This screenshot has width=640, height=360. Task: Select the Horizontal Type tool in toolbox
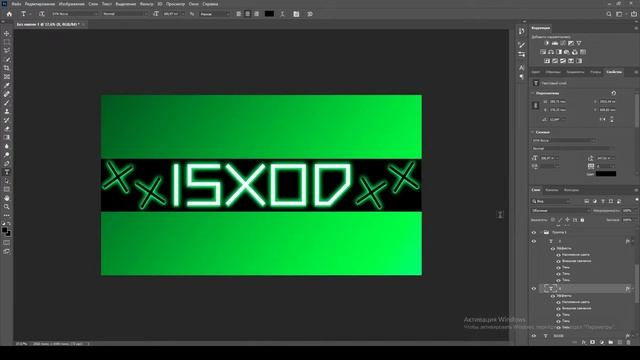(7, 172)
